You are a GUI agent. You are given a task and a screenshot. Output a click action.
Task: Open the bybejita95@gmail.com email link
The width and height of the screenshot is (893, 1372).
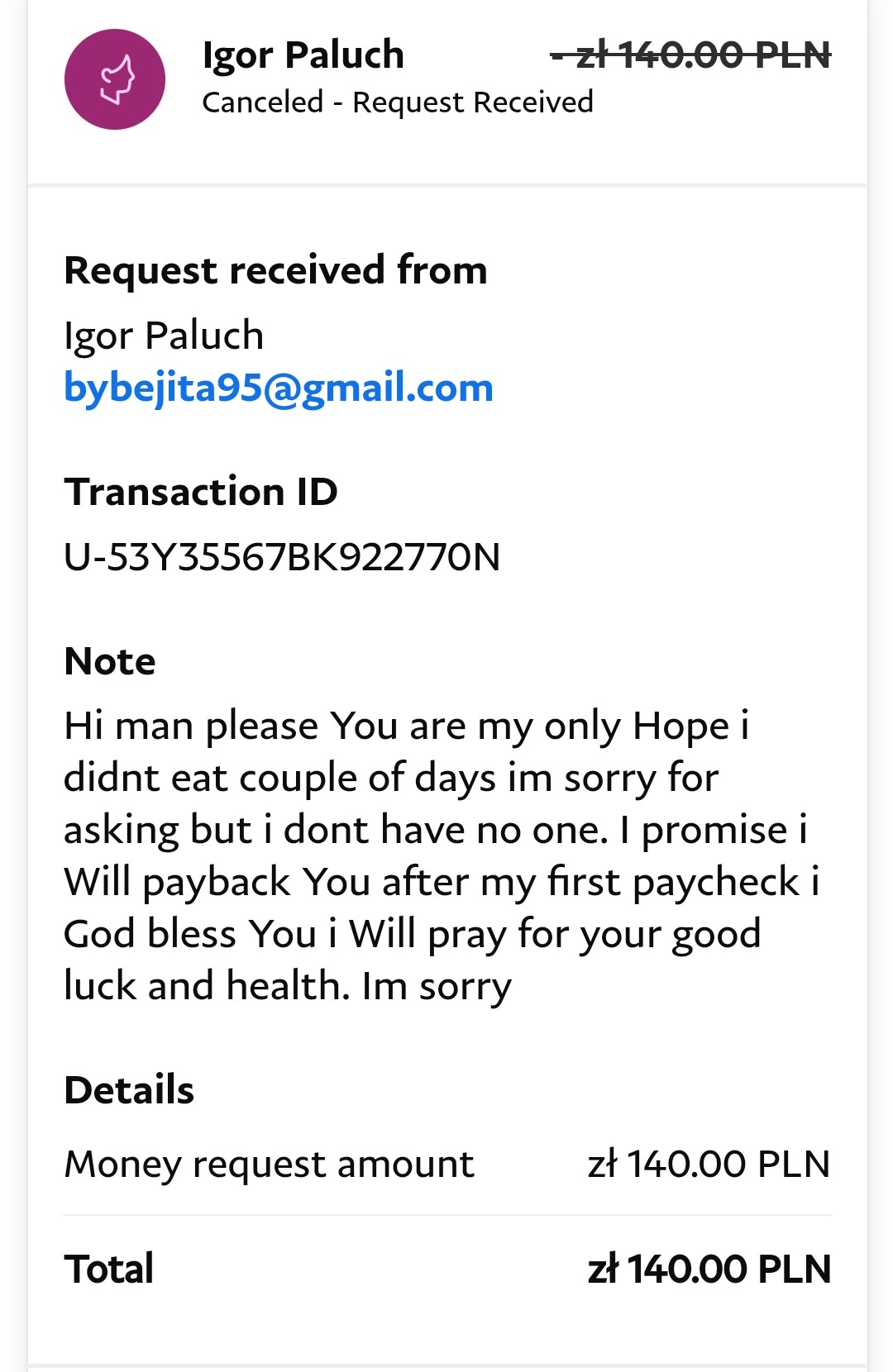point(279,388)
